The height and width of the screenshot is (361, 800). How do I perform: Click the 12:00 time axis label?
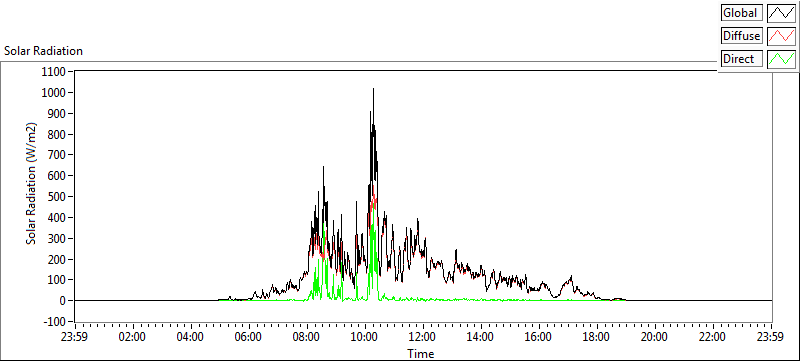click(x=423, y=337)
